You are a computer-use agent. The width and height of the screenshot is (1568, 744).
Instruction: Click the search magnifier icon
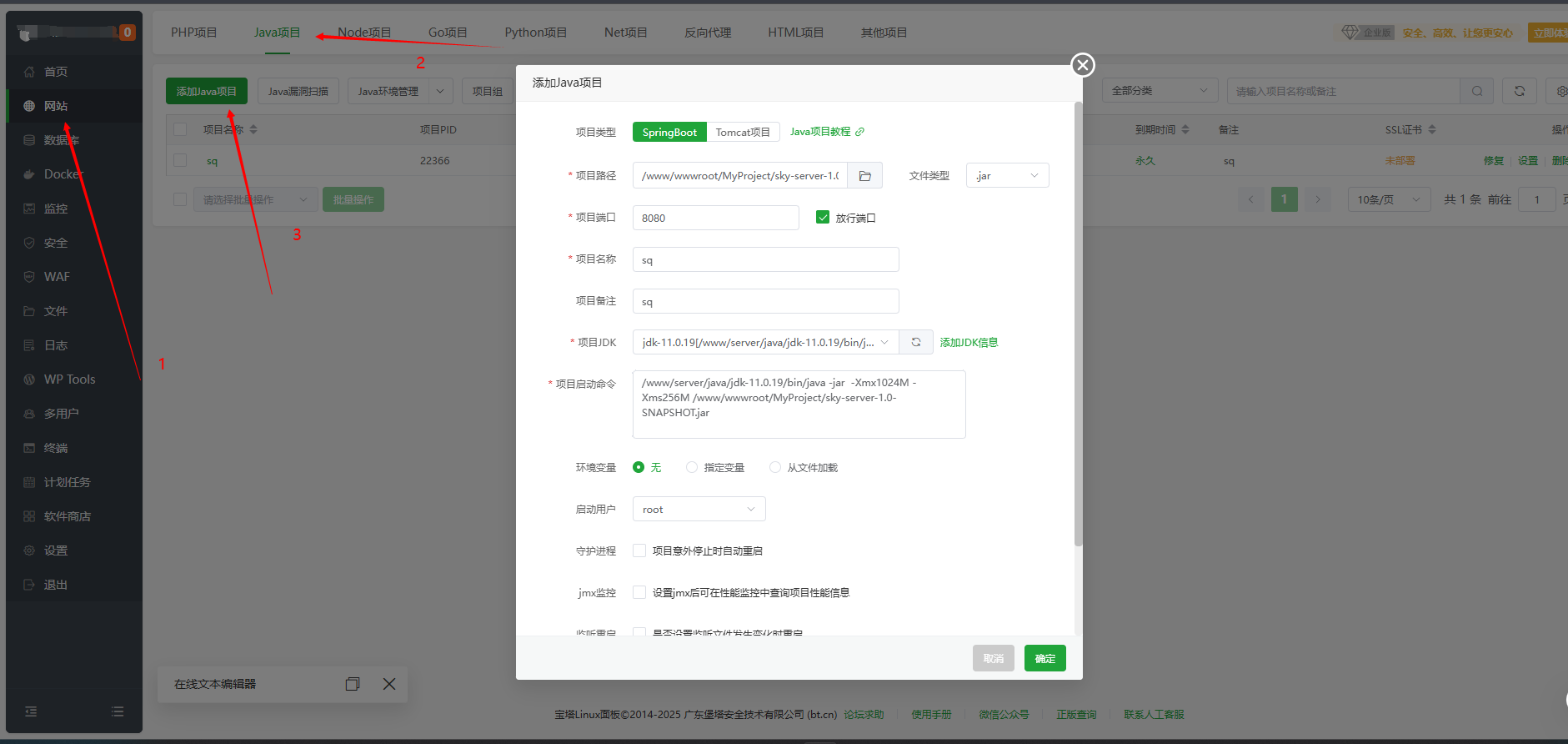coord(1477,91)
